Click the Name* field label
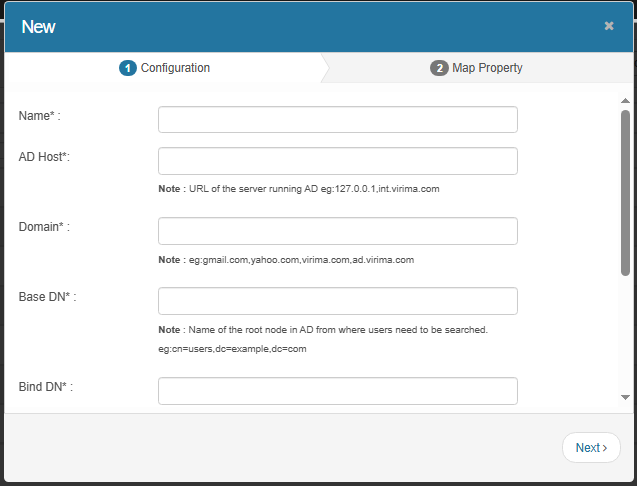Viewport: 637px width, 486px height. [x=40, y=116]
